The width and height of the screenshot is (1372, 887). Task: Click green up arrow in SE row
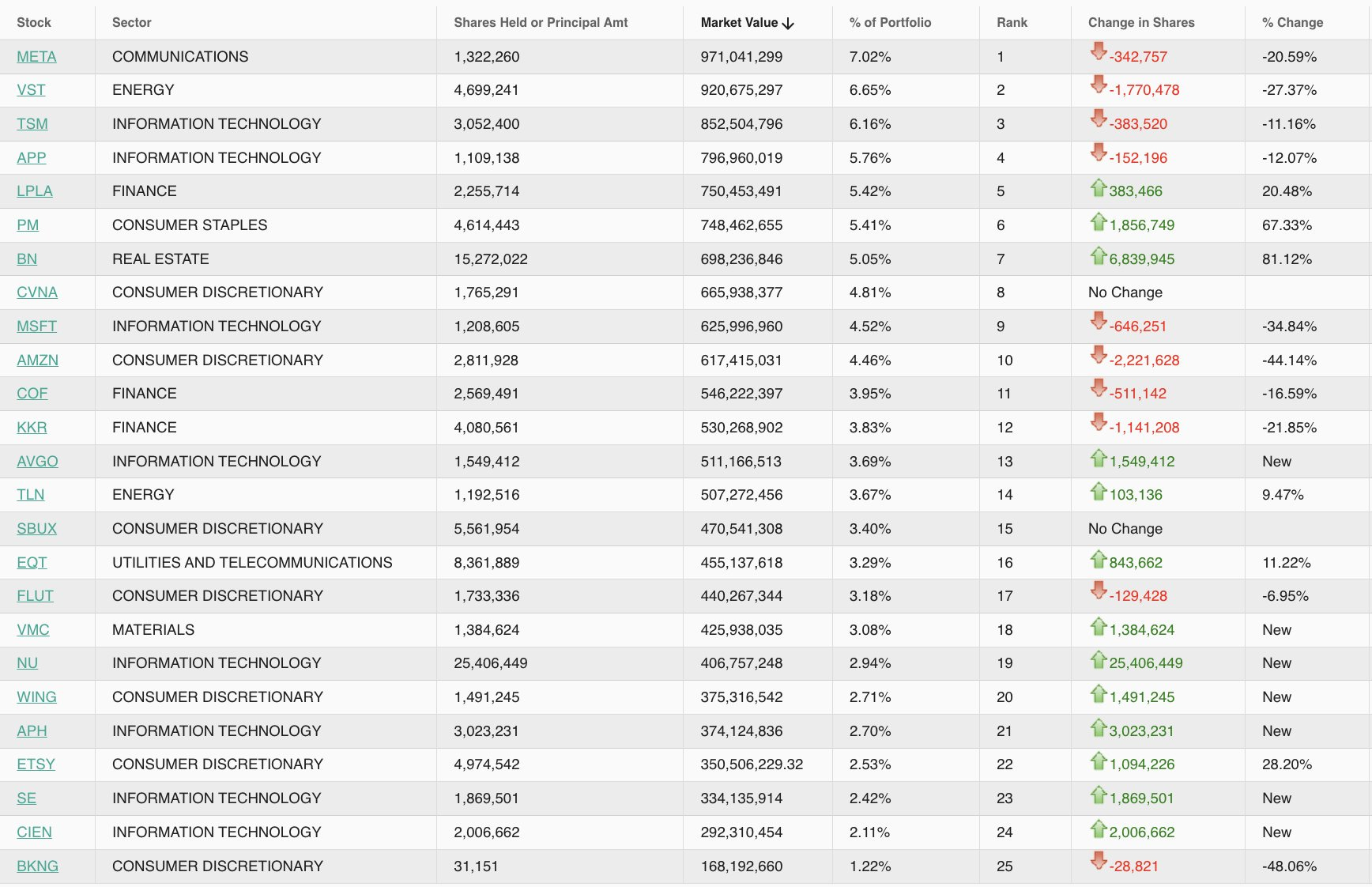[1099, 795]
